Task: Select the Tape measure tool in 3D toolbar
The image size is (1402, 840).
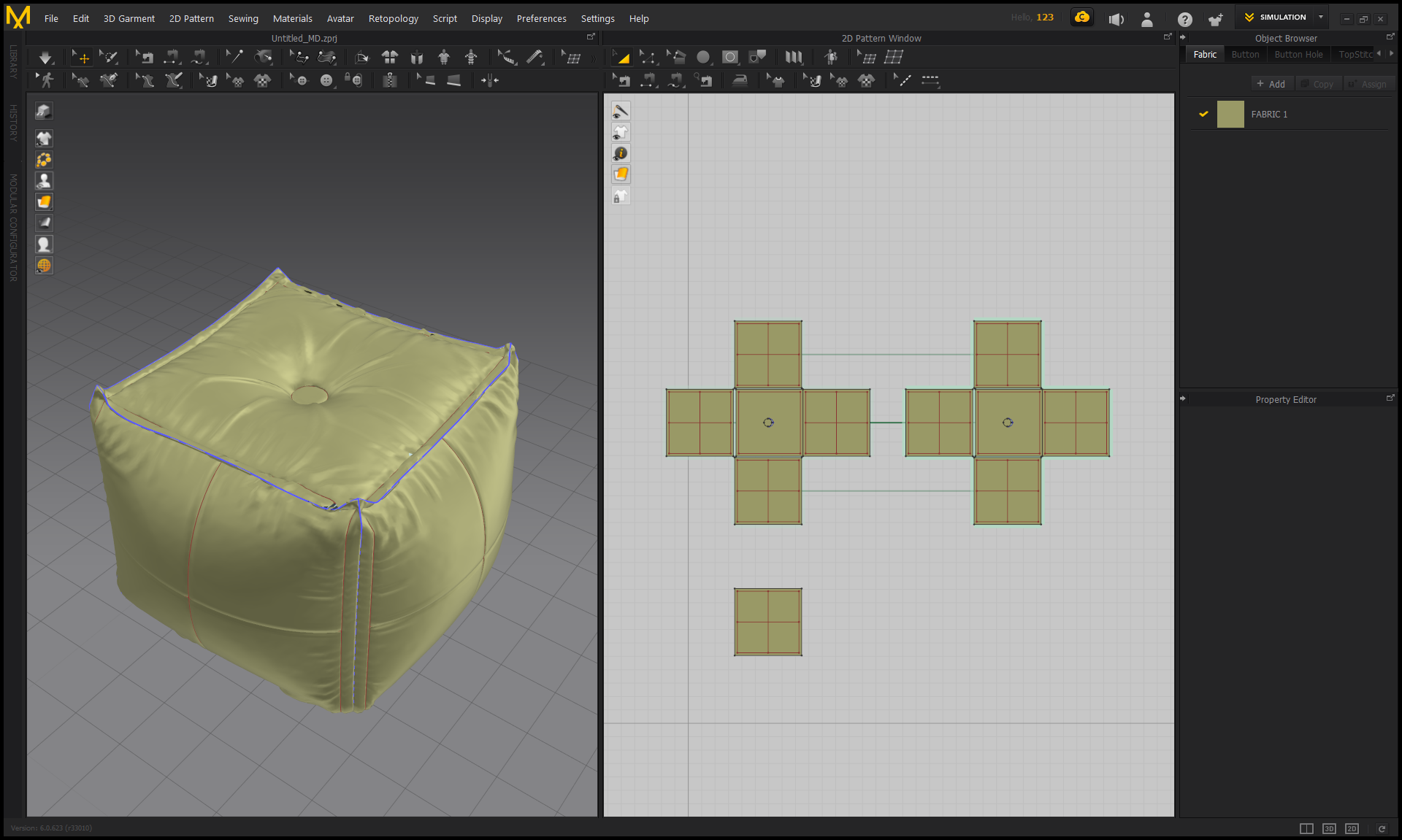Action: [535, 57]
